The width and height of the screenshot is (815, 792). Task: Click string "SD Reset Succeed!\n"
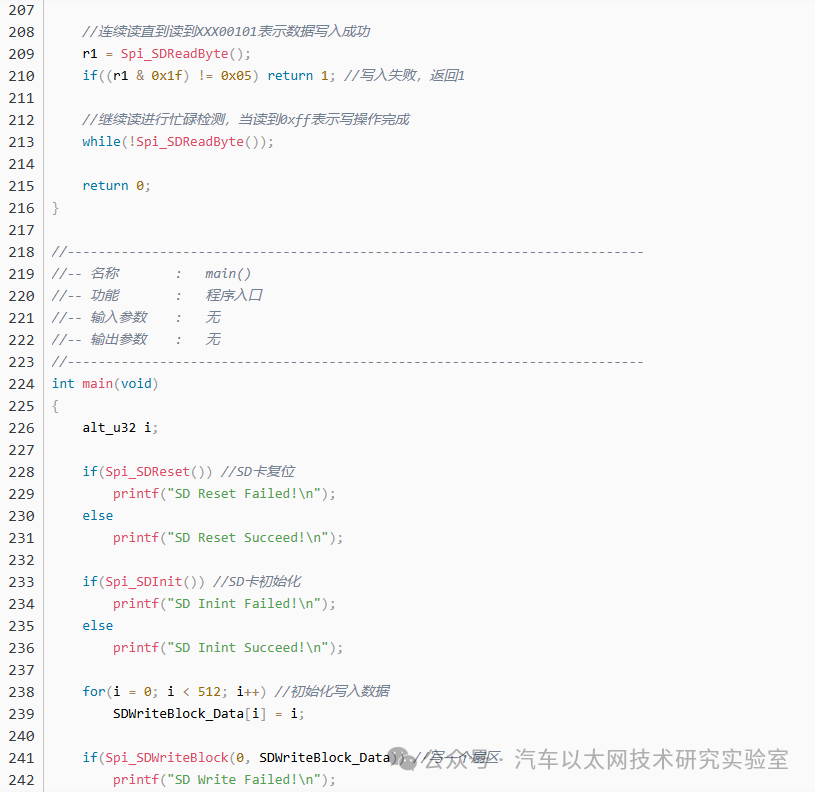point(248,538)
